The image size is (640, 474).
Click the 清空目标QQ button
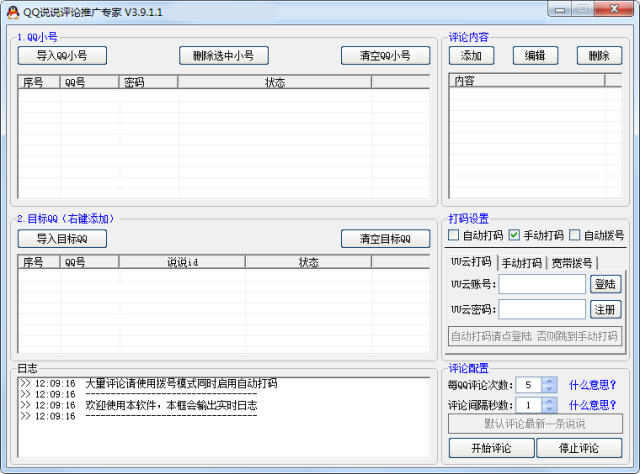pyautogui.click(x=385, y=238)
